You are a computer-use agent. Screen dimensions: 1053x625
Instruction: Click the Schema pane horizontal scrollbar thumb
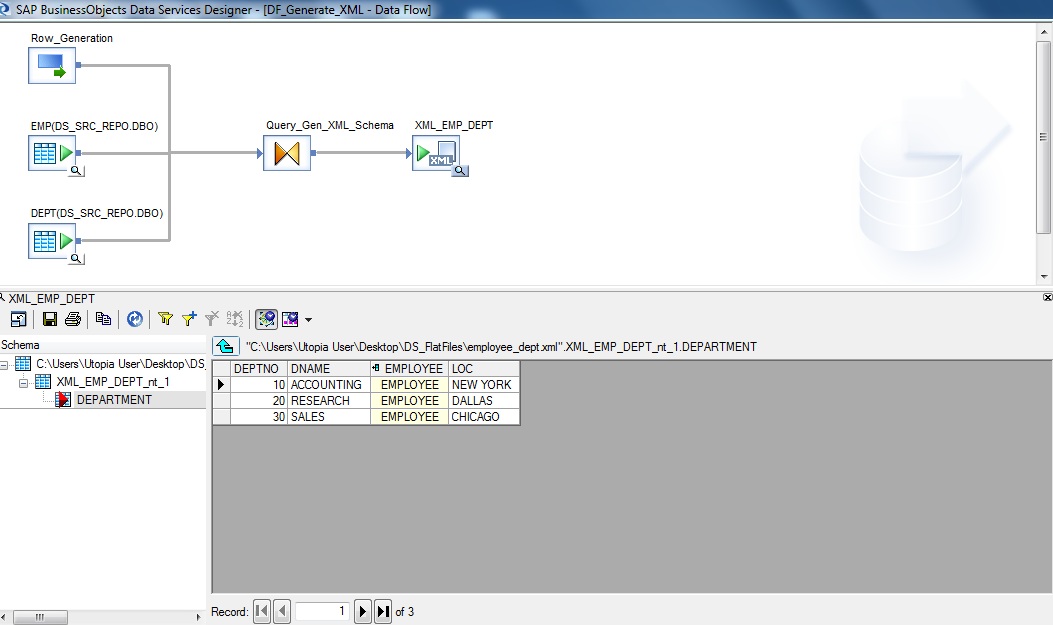click(40, 617)
